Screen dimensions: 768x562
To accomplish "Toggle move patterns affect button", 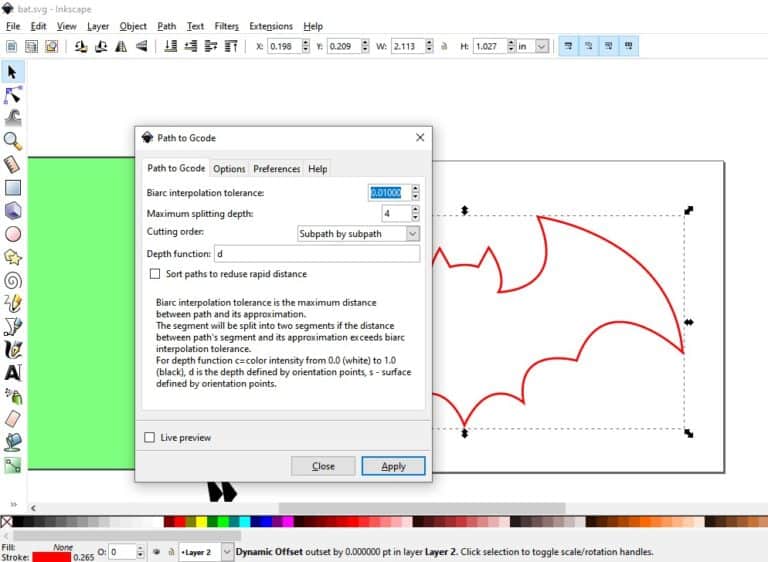I will [x=629, y=46].
